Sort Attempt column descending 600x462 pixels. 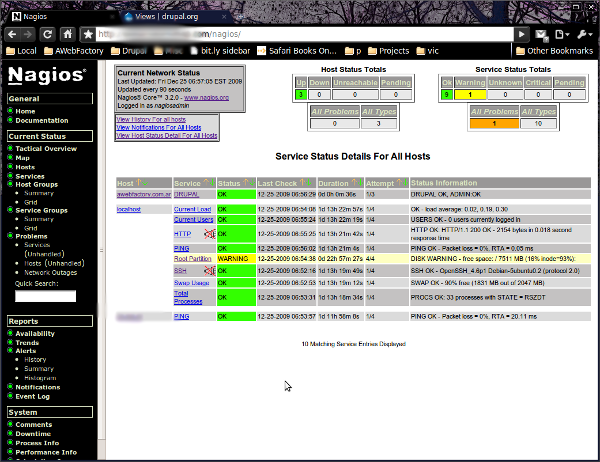(x=405, y=183)
